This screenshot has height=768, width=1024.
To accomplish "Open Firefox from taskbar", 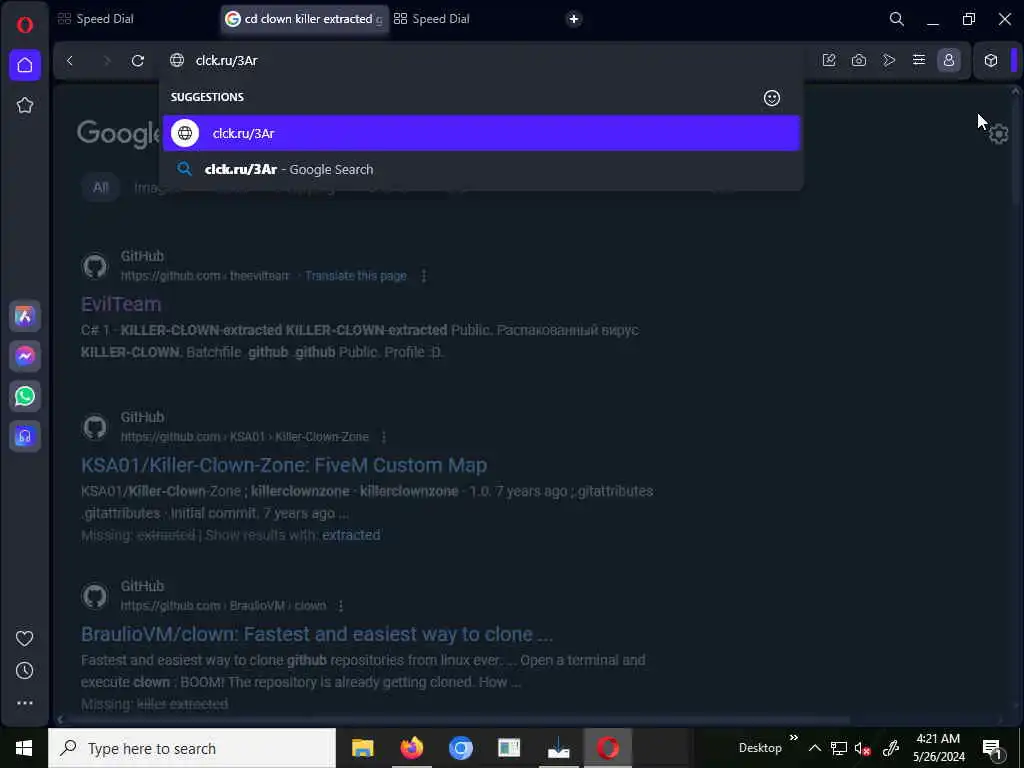I will [x=411, y=748].
